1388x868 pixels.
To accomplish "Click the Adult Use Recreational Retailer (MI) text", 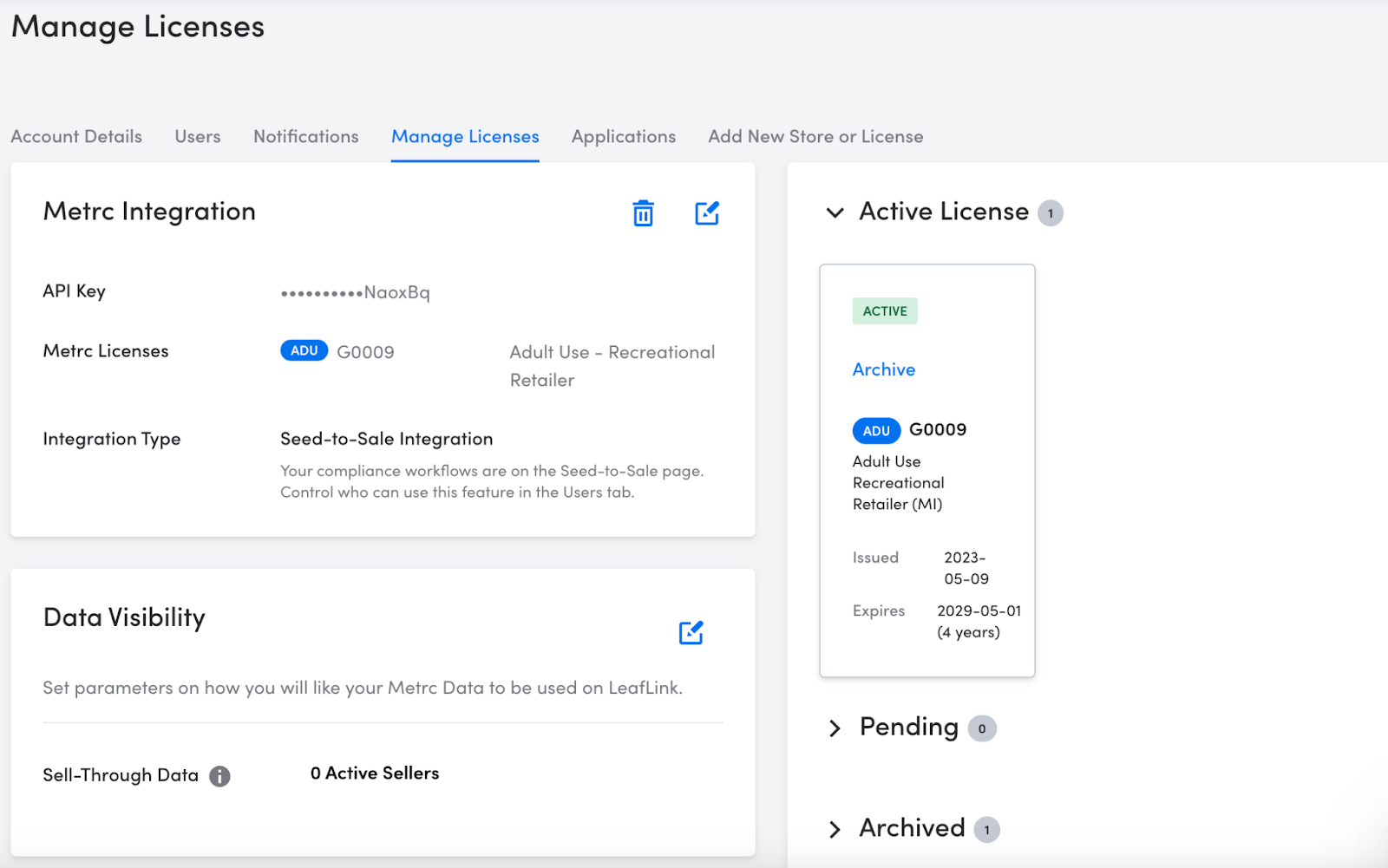I will (x=899, y=483).
